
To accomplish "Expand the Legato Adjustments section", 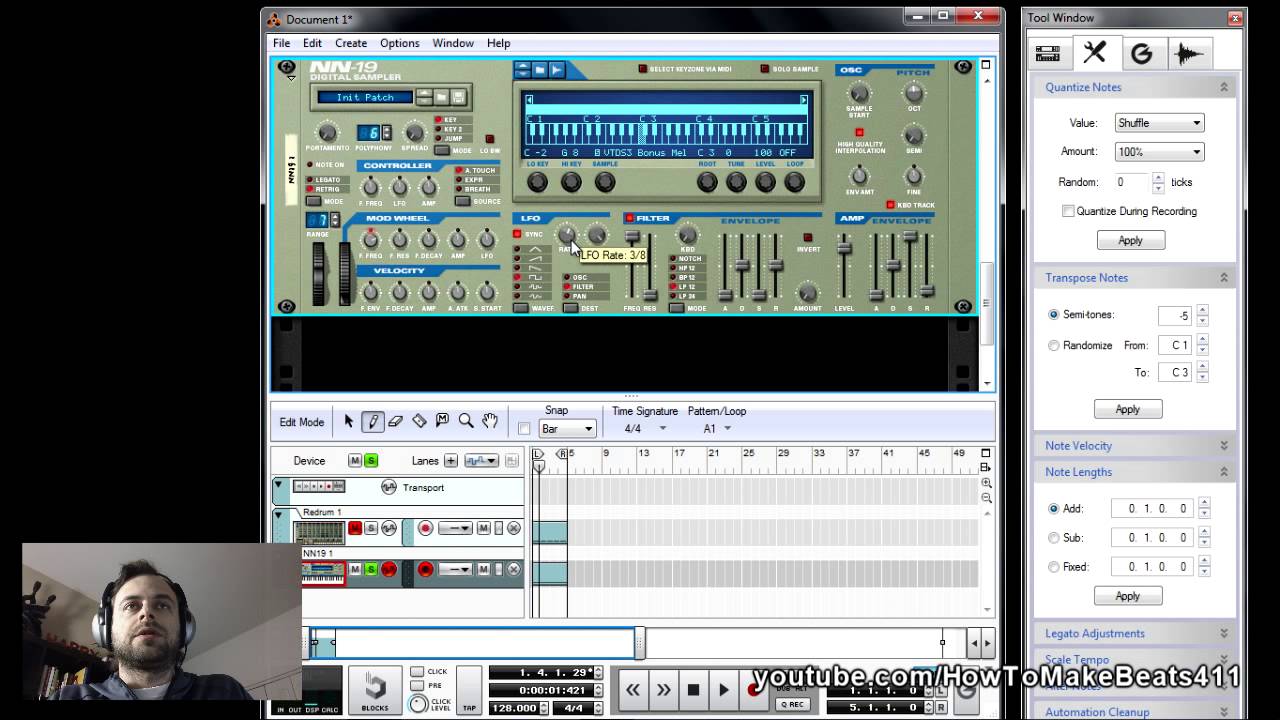I will 1223,633.
